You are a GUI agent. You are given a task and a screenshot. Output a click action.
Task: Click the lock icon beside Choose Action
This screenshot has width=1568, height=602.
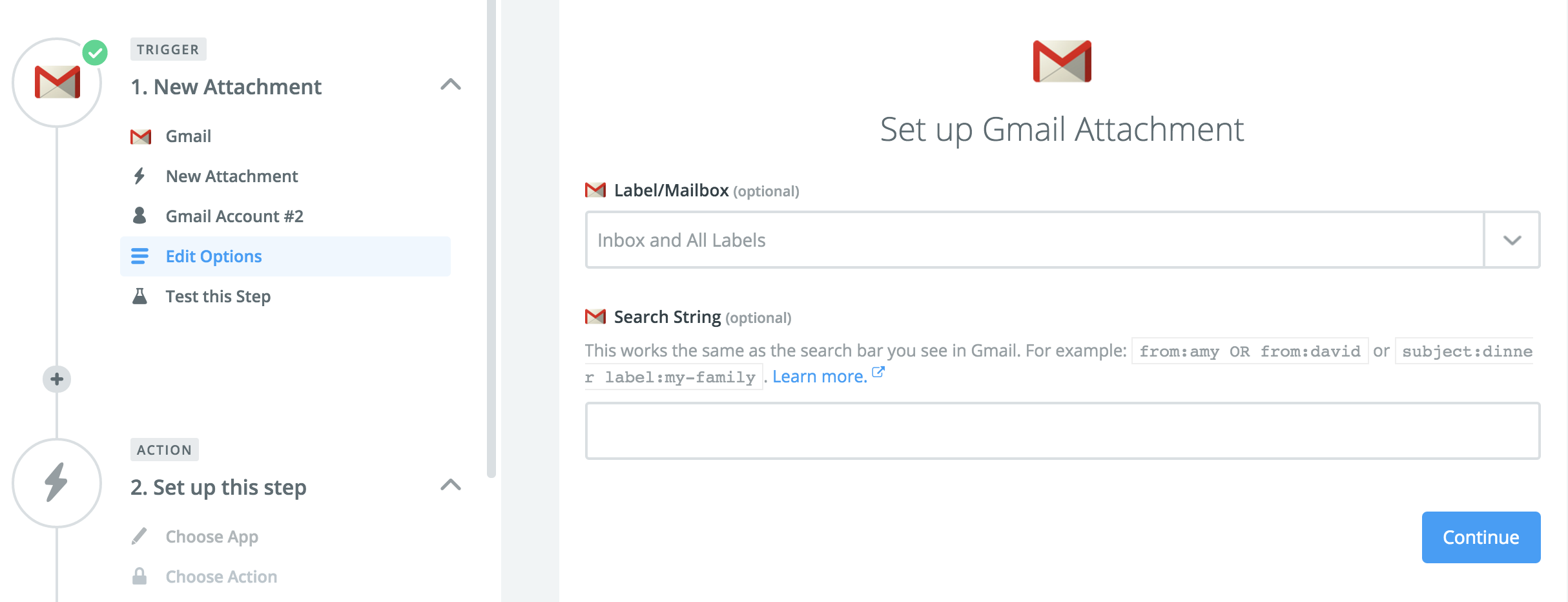pyautogui.click(x=139, y=576)
